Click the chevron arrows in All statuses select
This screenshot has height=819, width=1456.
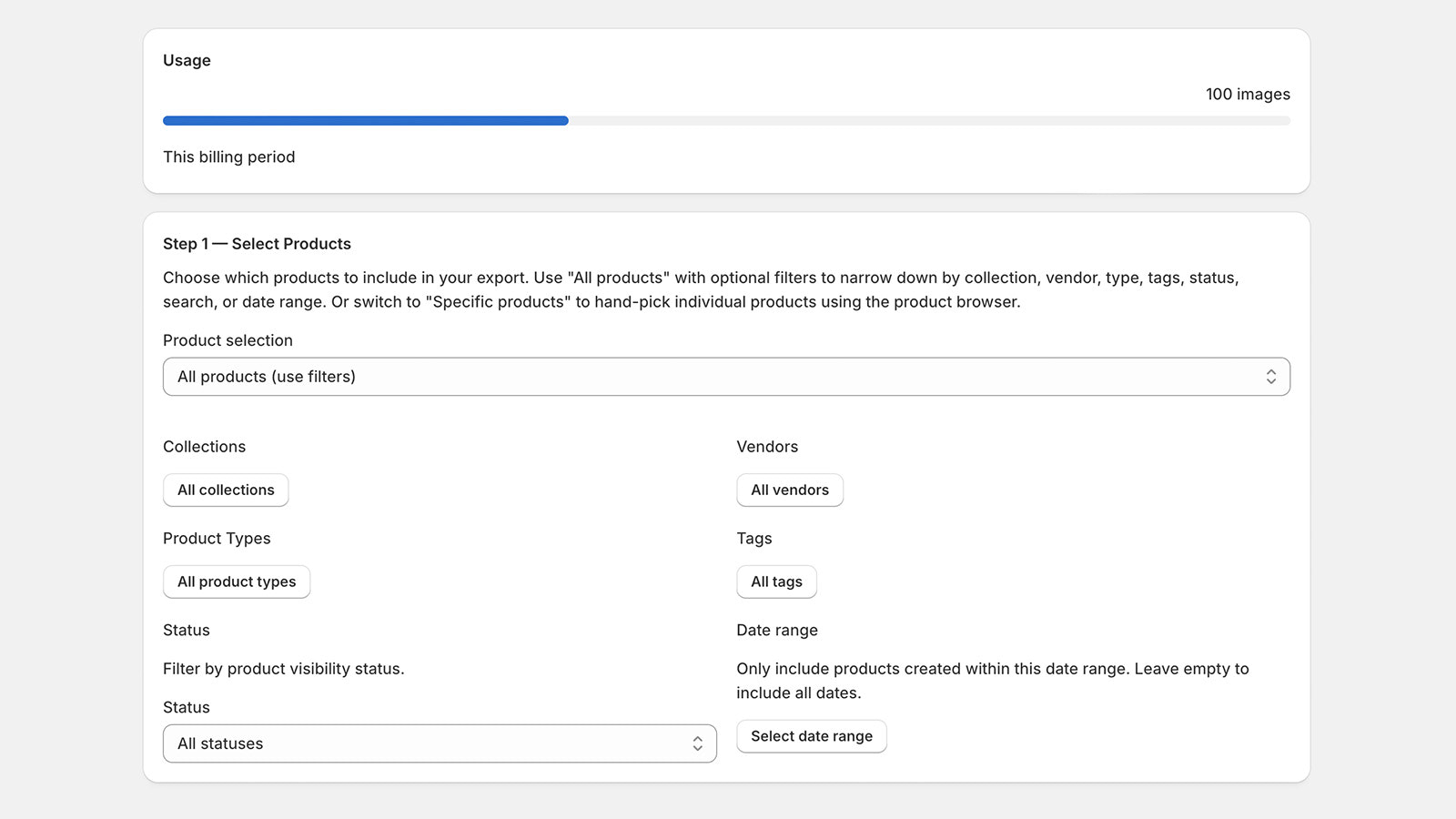pos(697,743)
